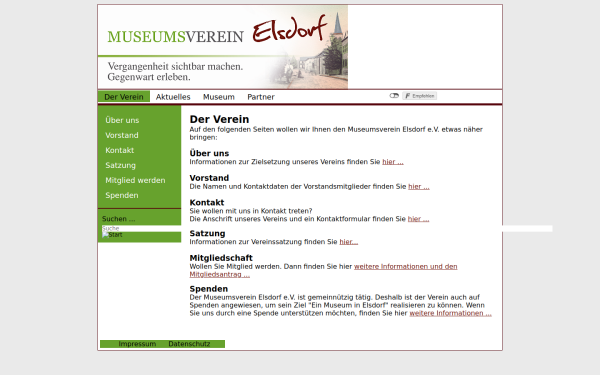Click the 'Kontakt' section heading in content
Image resolution: width=600 pixels, height=375 pixels.
pos(207,202)
